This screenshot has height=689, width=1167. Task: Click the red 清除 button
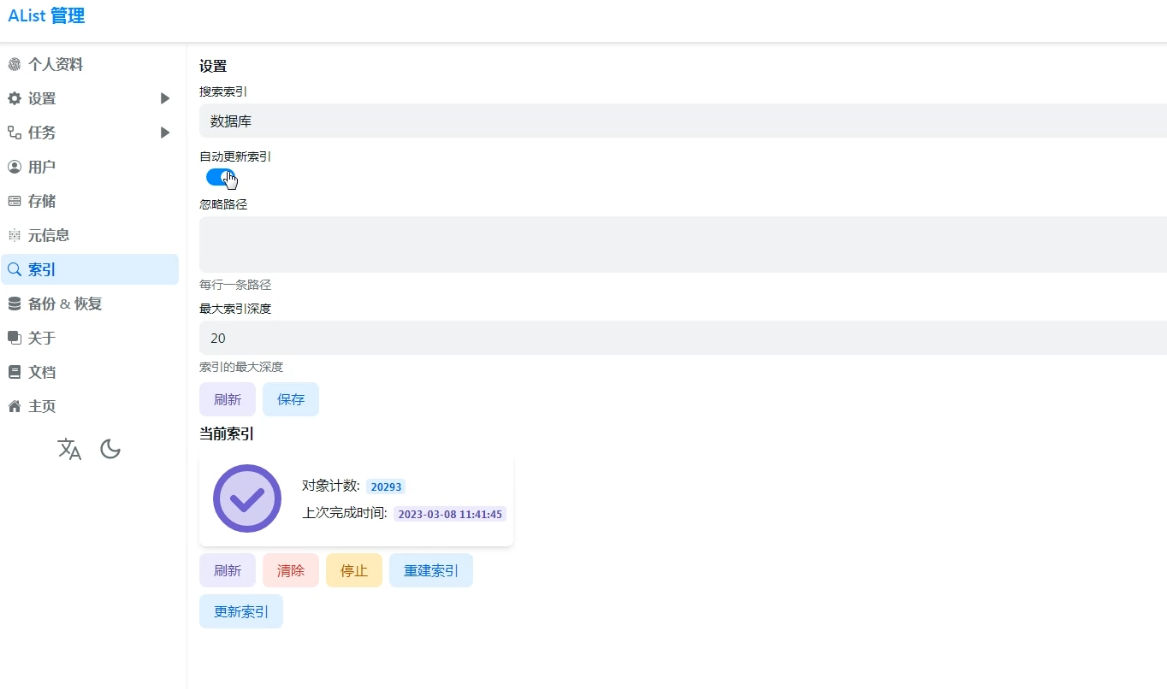291,570
